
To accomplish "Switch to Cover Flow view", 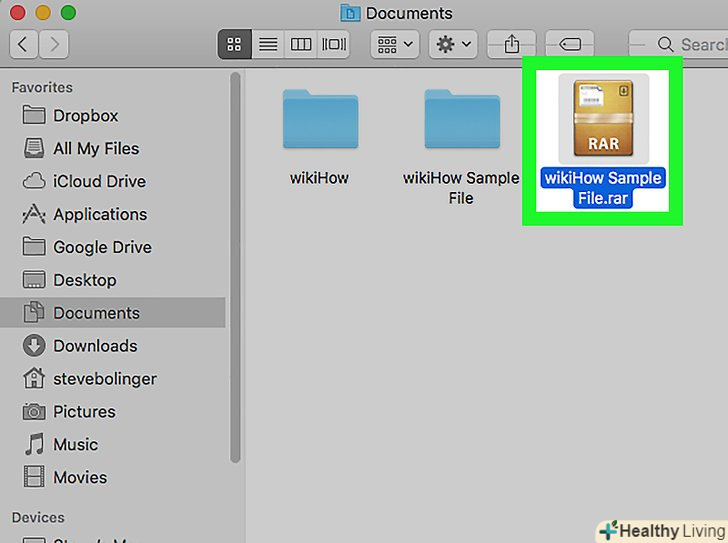I will (333, 45).
